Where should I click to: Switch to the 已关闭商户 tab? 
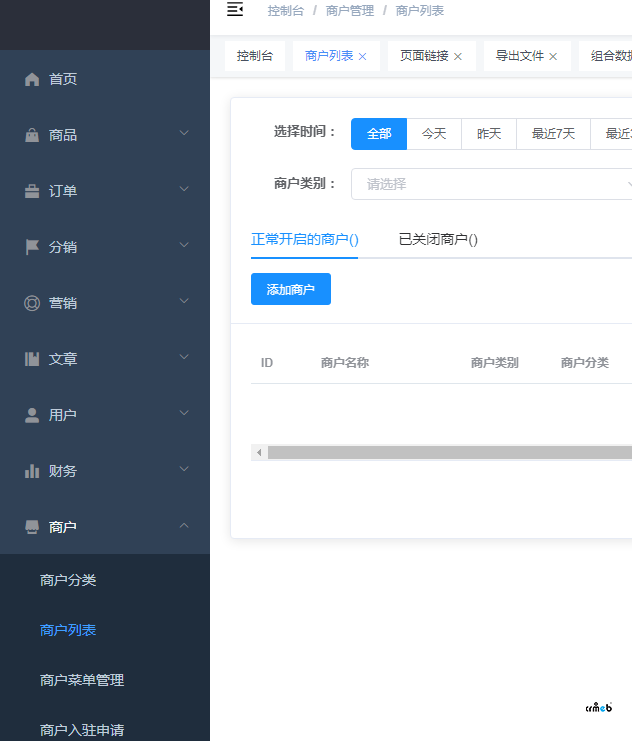pyautogui.click(x=438, y=239)
